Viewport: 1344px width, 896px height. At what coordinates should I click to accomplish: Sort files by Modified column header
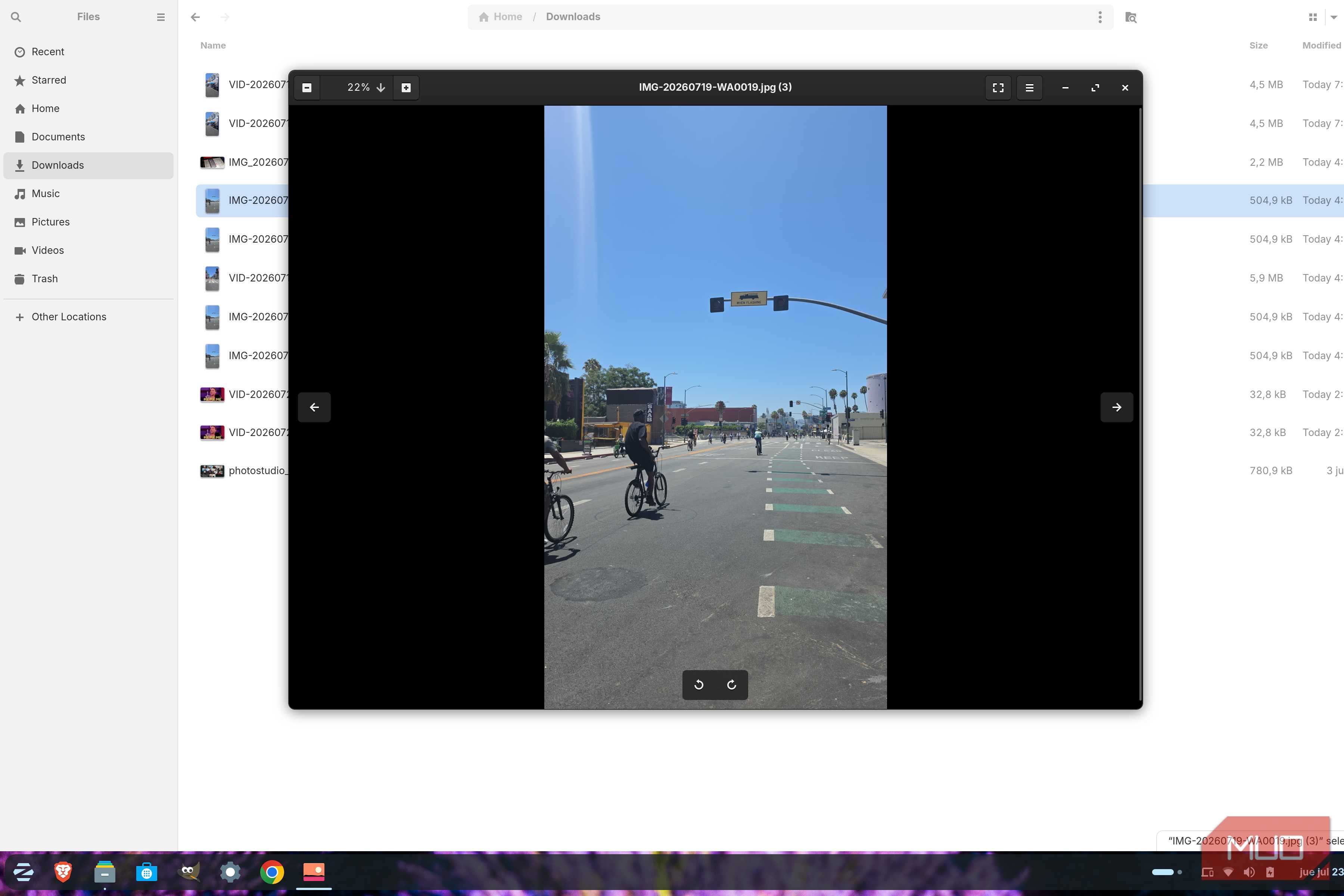(x=1322, y=46)
